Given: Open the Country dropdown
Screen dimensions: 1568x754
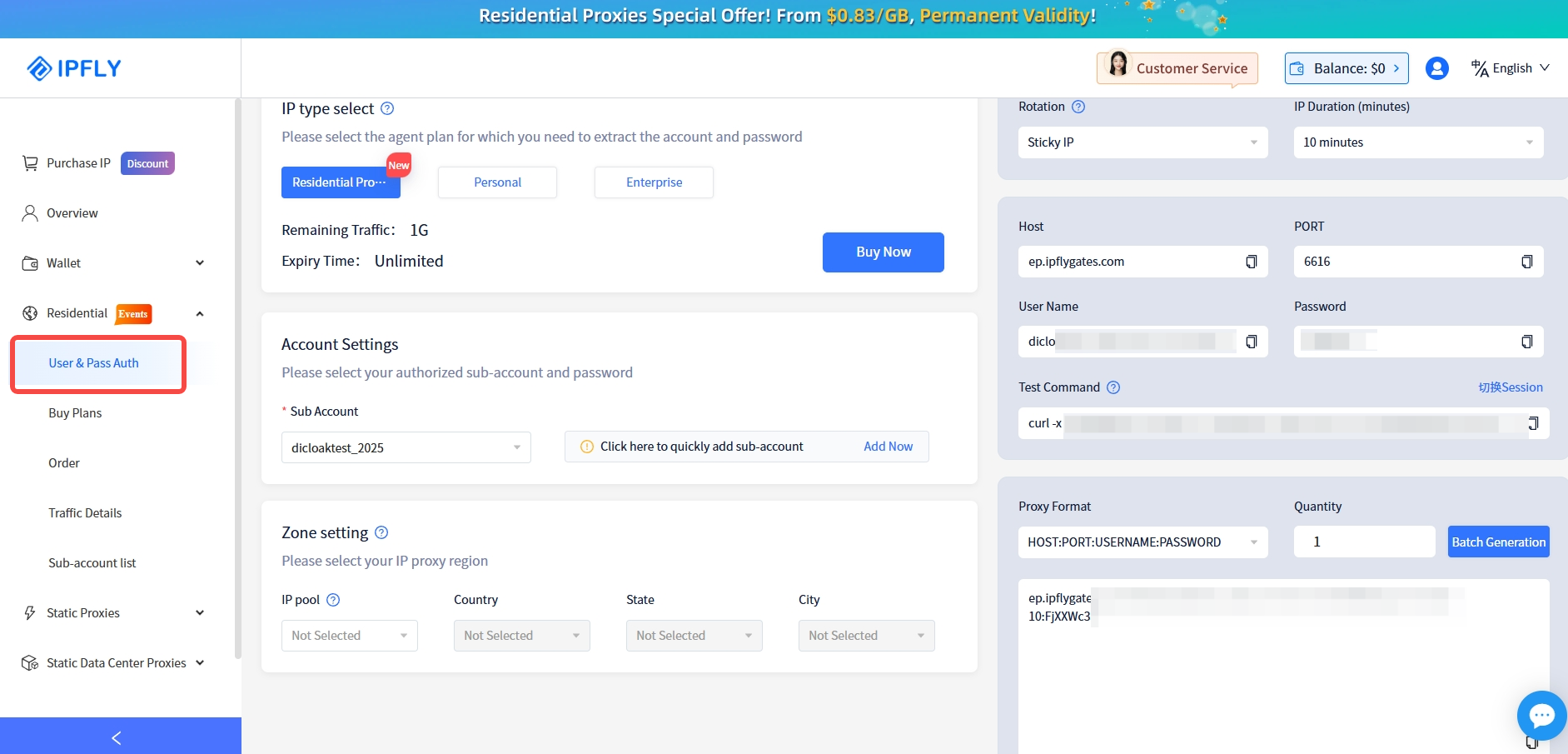Looking at the screenshot, I should point(522,636).
